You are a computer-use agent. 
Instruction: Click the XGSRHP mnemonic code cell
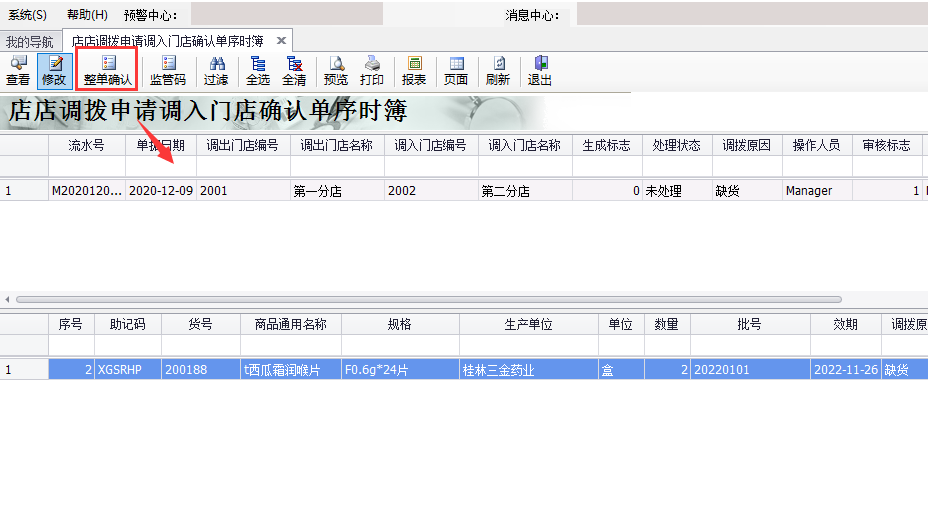click(x=127, y=369)
